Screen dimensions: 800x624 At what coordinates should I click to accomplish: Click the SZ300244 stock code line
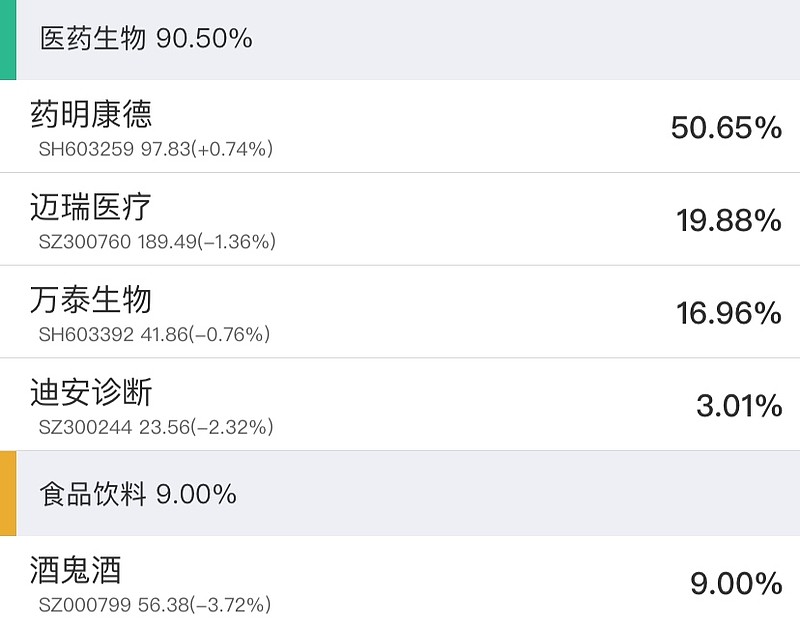[155, 427]
